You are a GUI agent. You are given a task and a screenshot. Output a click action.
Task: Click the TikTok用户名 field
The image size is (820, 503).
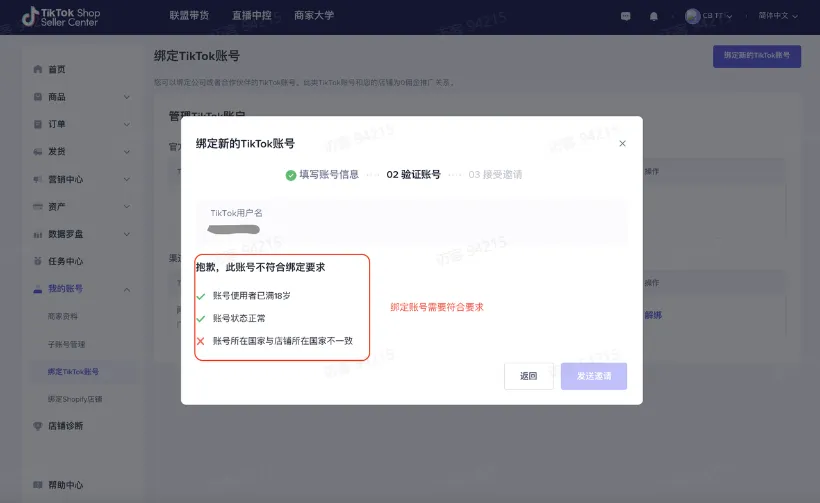412,222
